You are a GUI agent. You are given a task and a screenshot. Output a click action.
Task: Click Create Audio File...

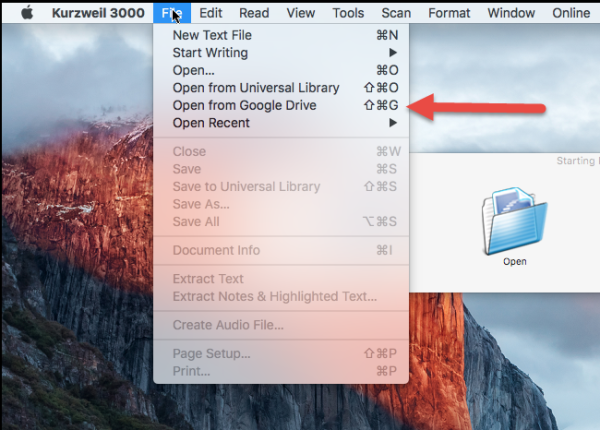[281, 325]
